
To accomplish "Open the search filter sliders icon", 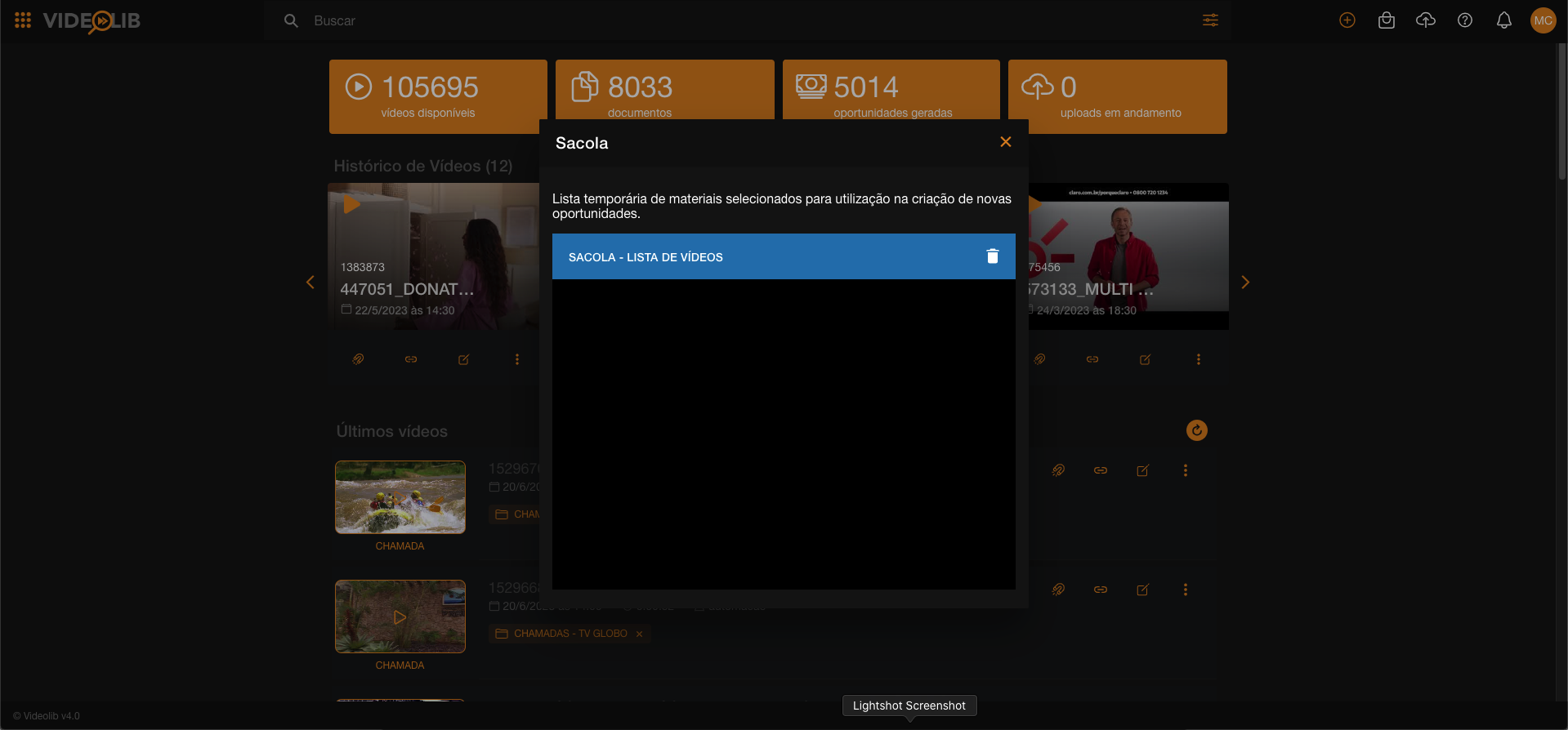I will pos(1210,20).
